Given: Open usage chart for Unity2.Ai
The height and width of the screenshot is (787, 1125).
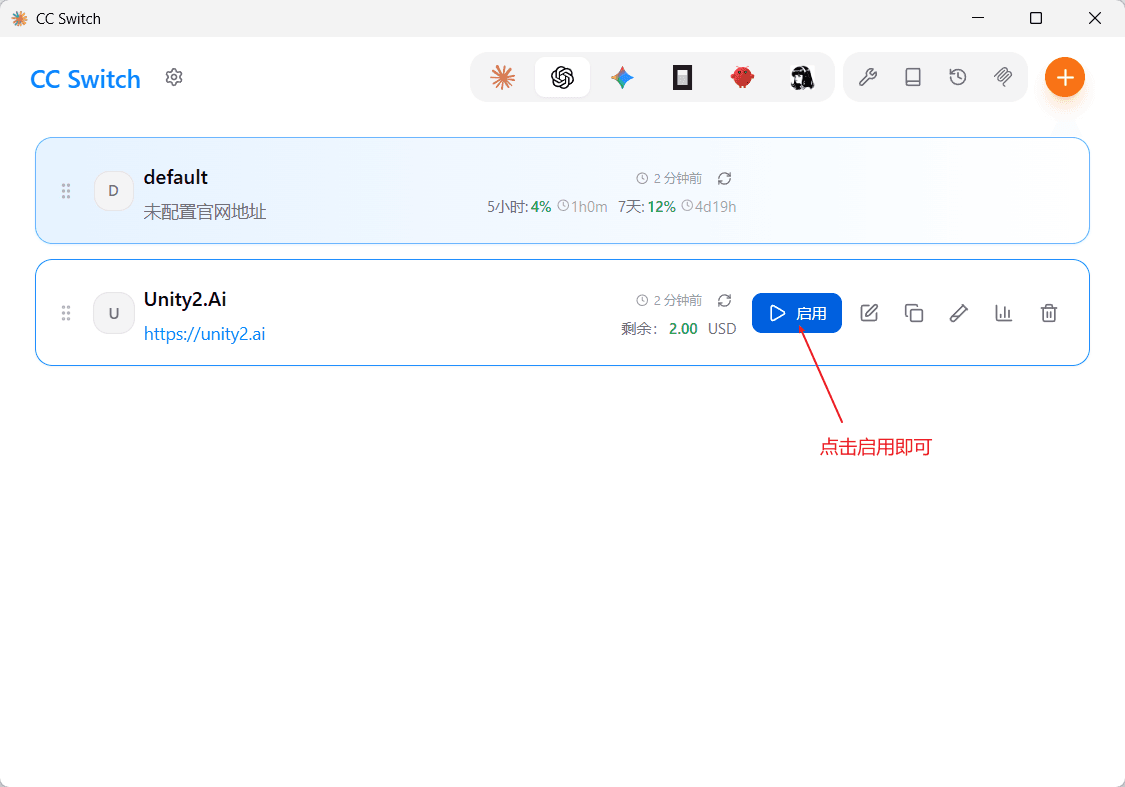Looking at the screenshot, I should [x=1004, y=313].
